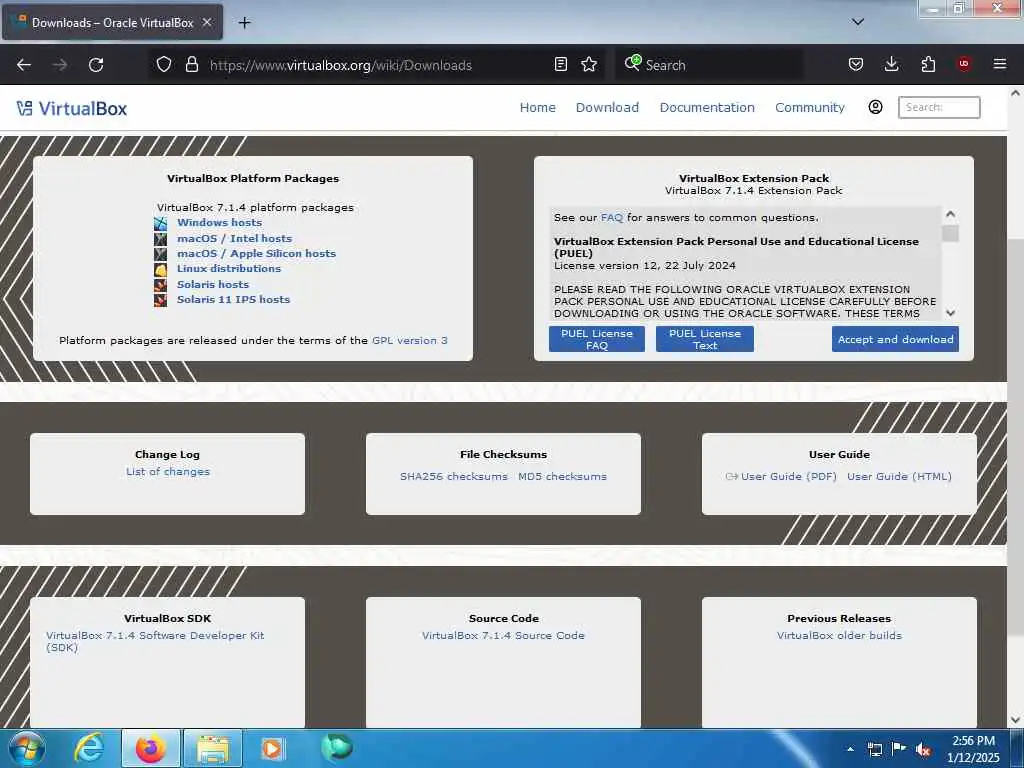Show hidden tray icons arrow
Viewport: 1024px width, 768px height.
click(x=850, y=749)
